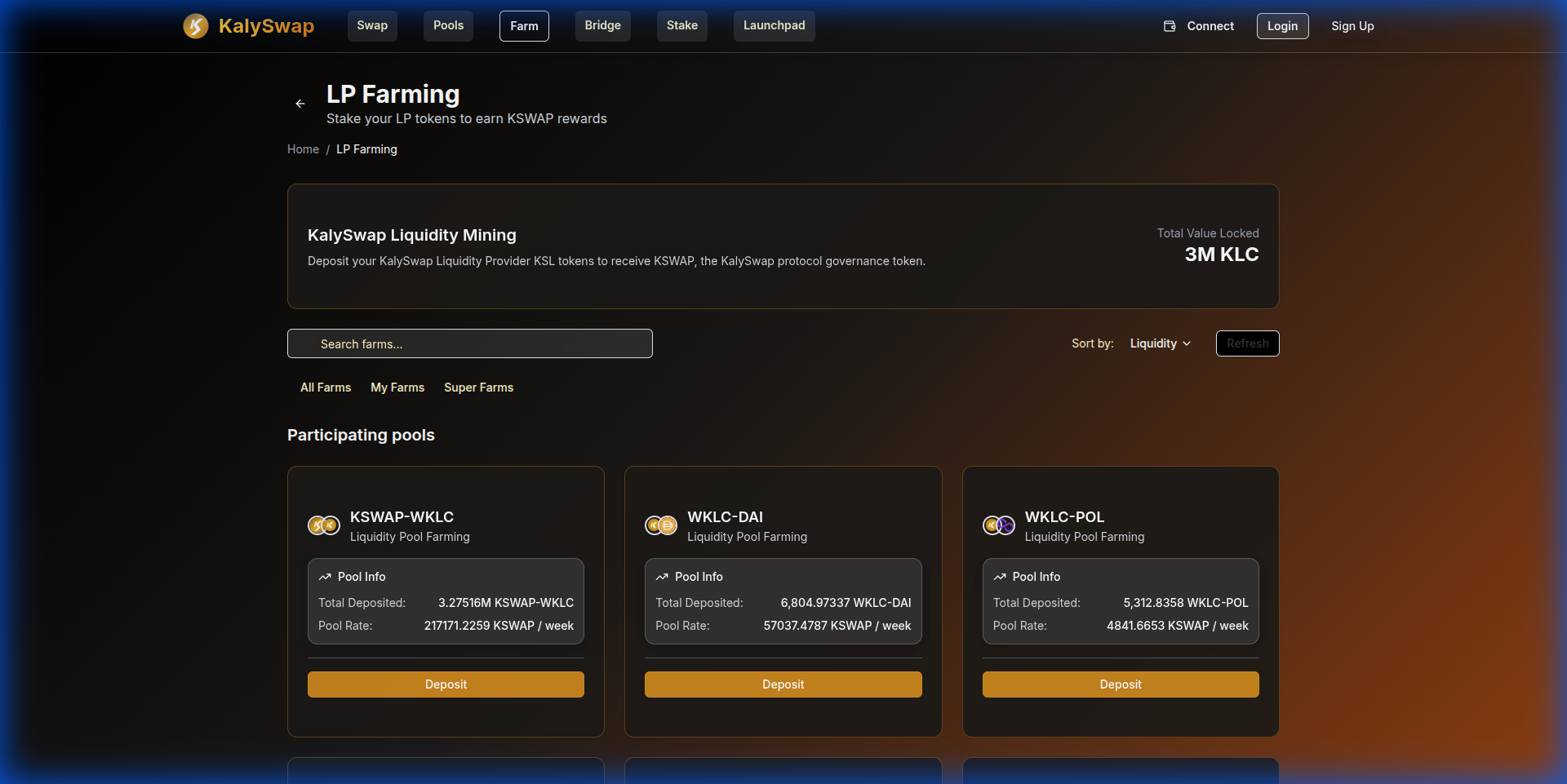Viewport: 1567px width, 784px height.
Task: Click the chart icon in KSWAP-WKLC Pool Info
Action: click(x=325, y=577)
